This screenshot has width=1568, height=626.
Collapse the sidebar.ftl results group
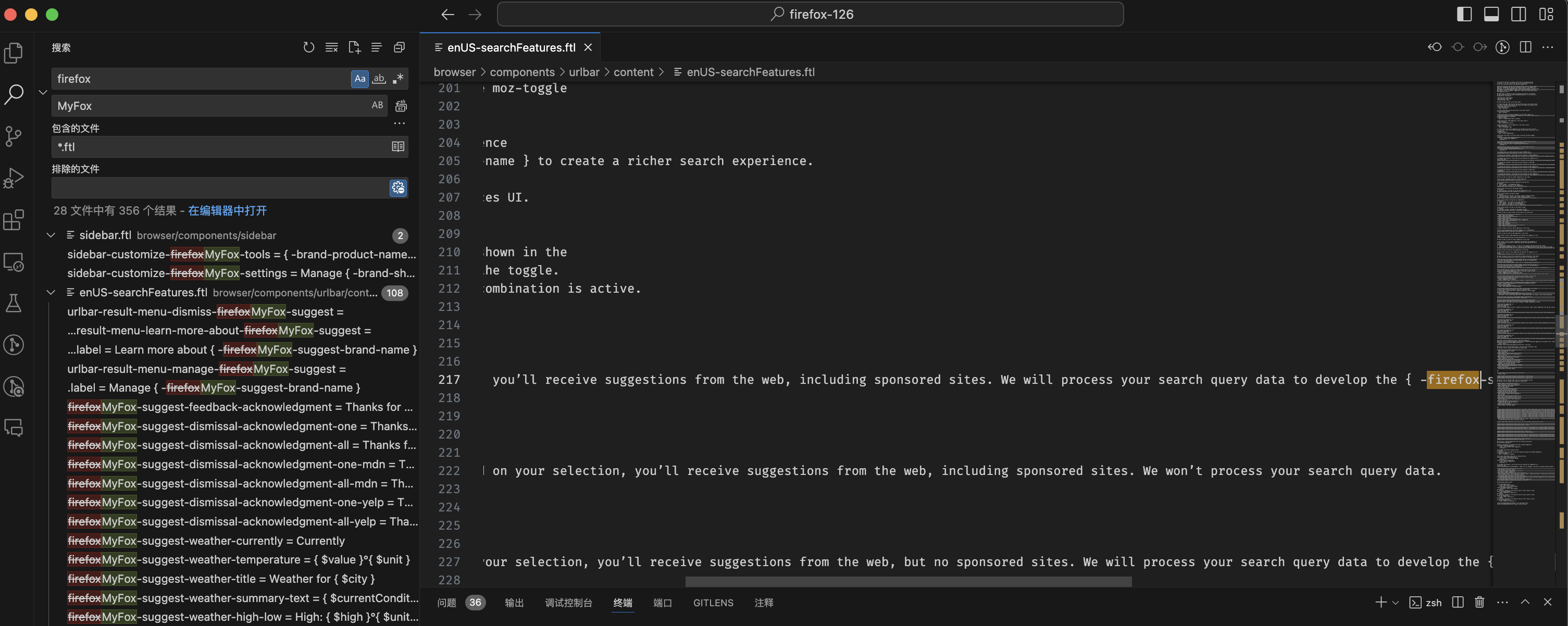pyautogui.click(x=51, y=235)
